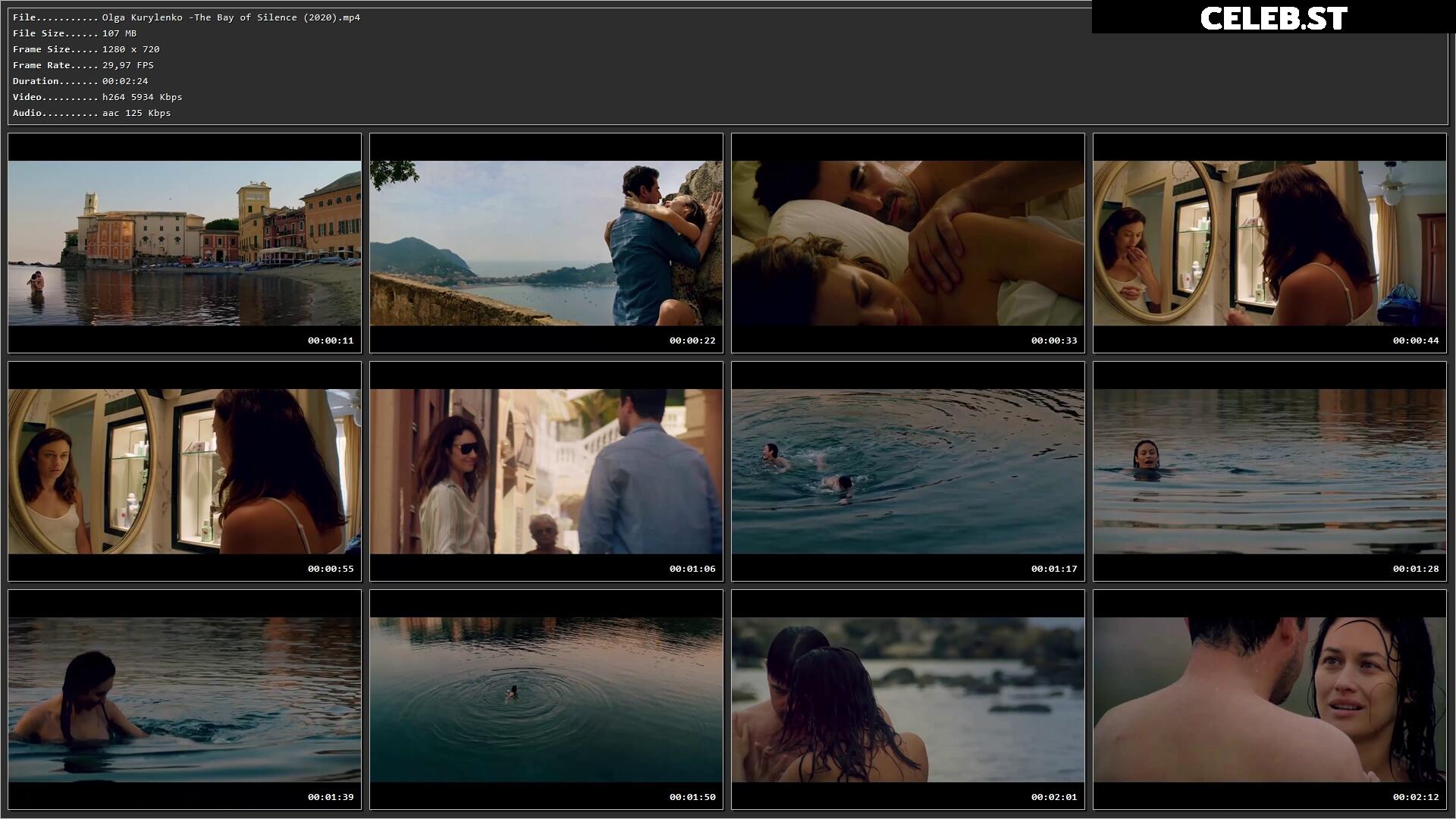
Task: Click the Frame Size value 1280 x 720
Action: point(131,49)
